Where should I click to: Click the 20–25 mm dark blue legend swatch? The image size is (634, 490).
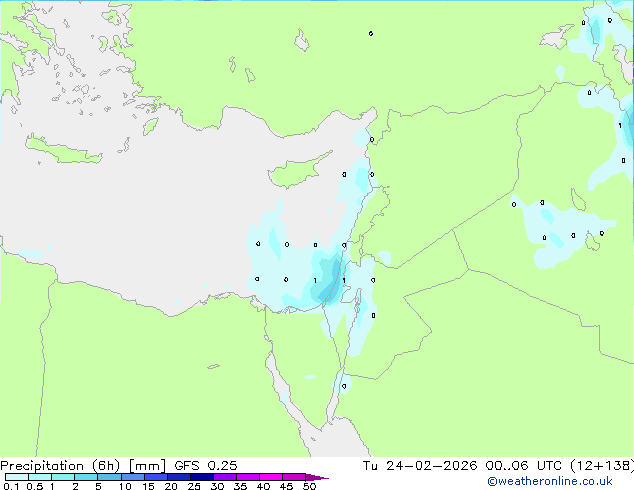179,477
